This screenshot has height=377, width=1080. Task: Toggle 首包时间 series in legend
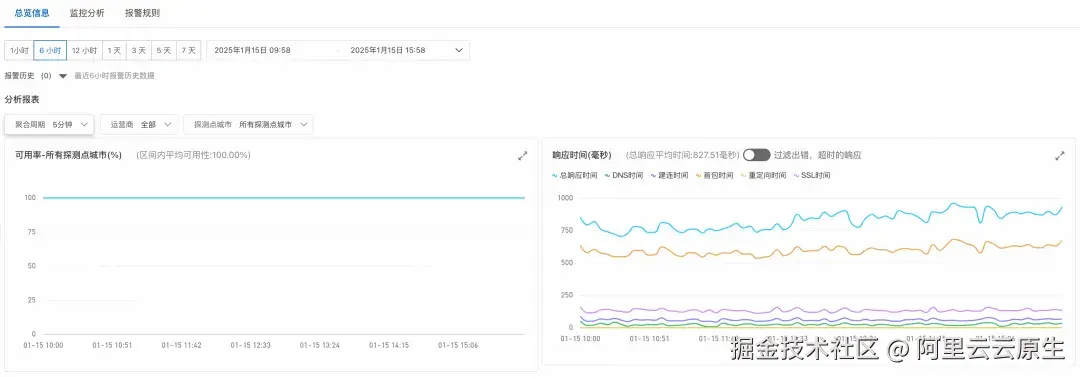coord(714,176)
